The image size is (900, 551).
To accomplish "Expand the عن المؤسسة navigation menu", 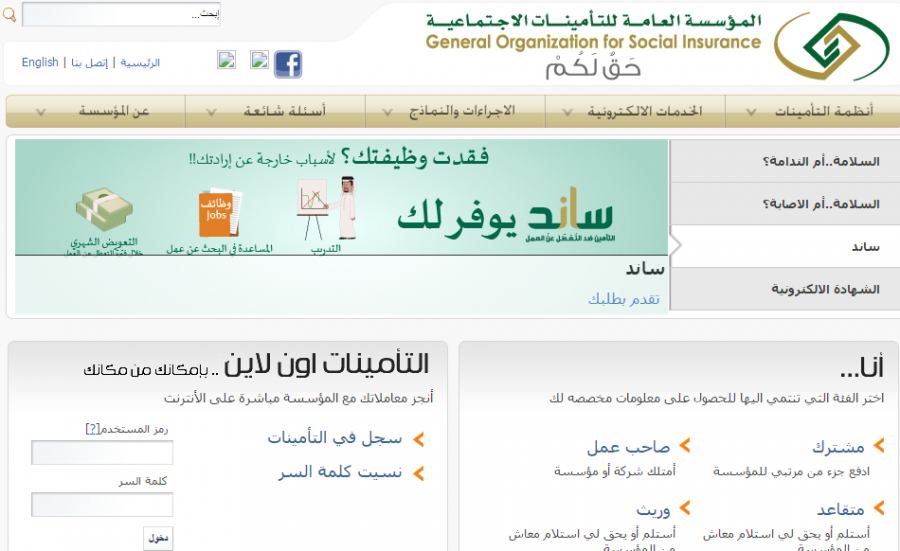I will pos(95,111).
